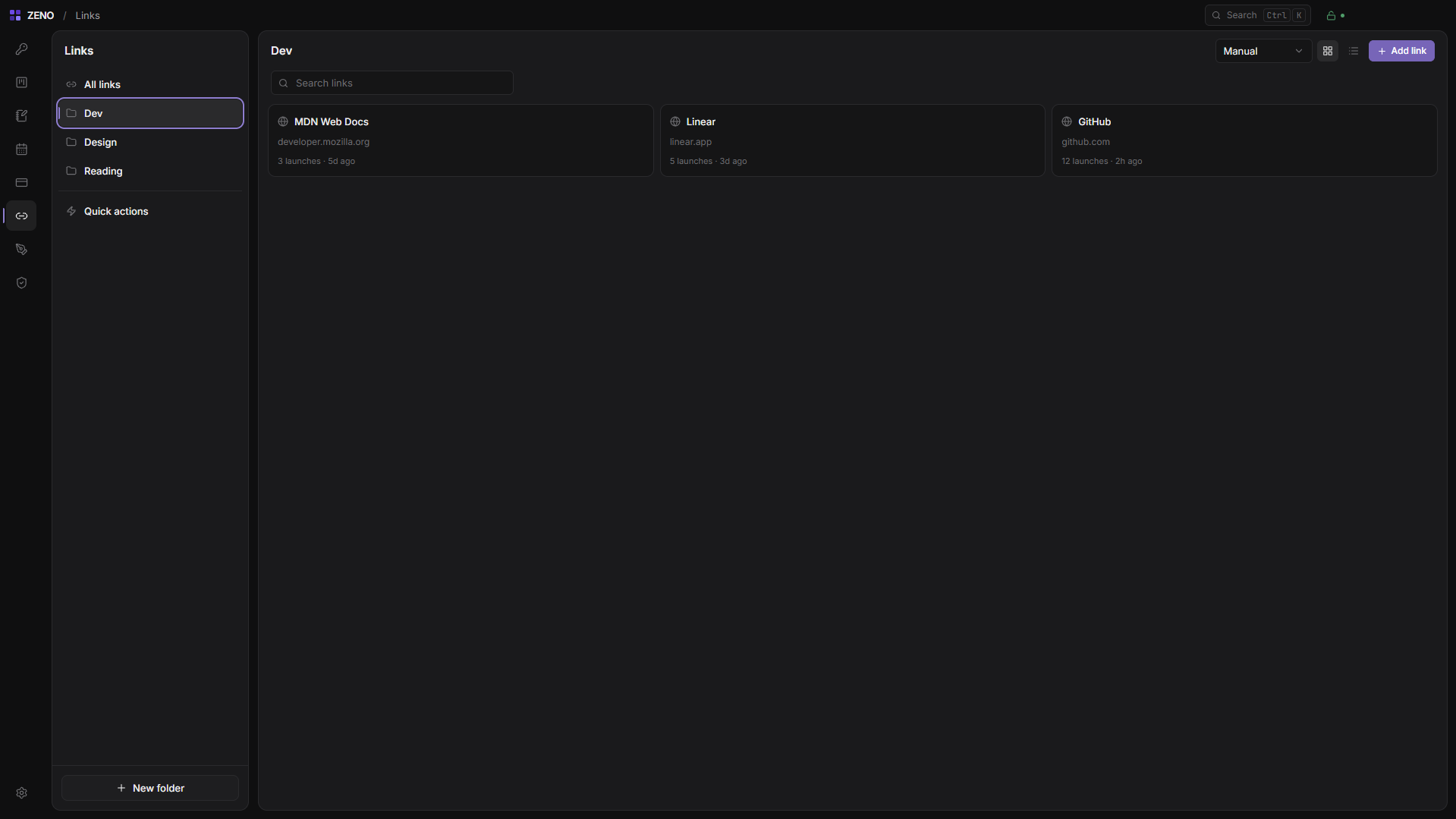Click the Links panel heading
1456x819 pixels.
(79, 51)
